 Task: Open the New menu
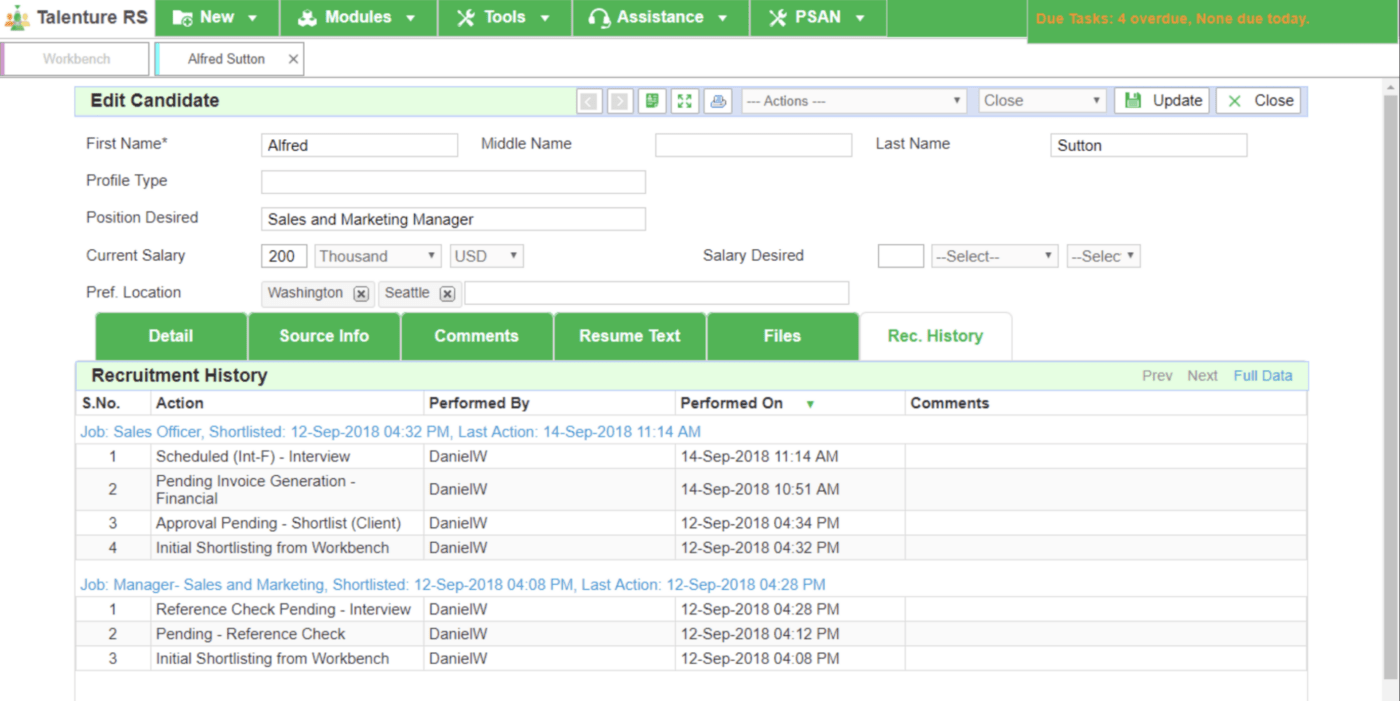coord(217,18)
